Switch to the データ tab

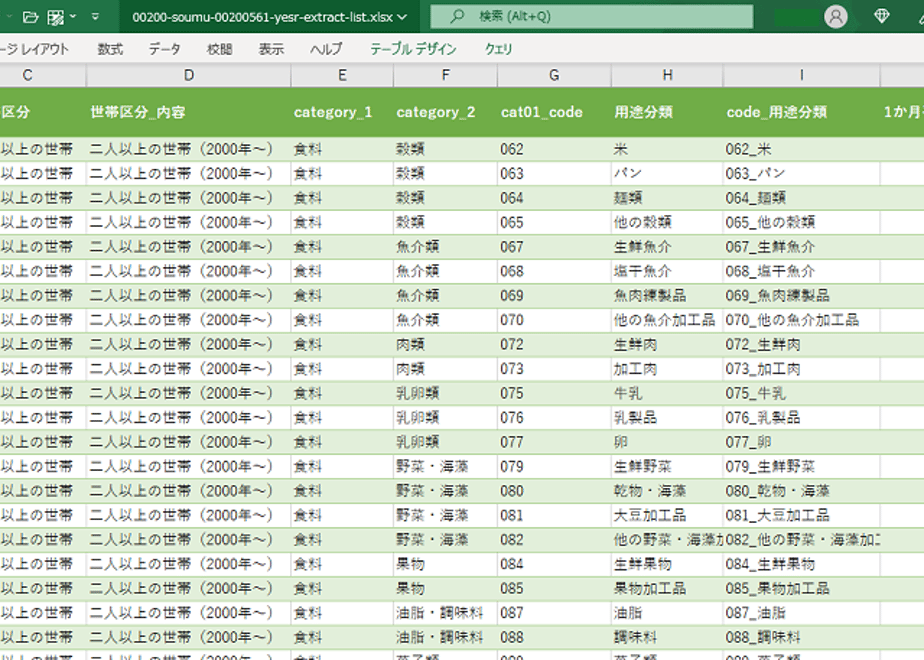pos(164,49)
